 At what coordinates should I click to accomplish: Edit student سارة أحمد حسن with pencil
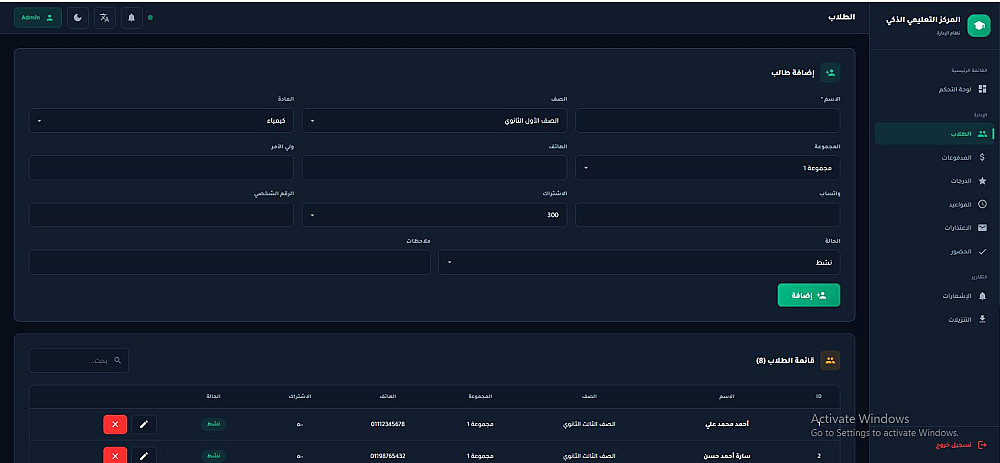[x=144, y=455]
